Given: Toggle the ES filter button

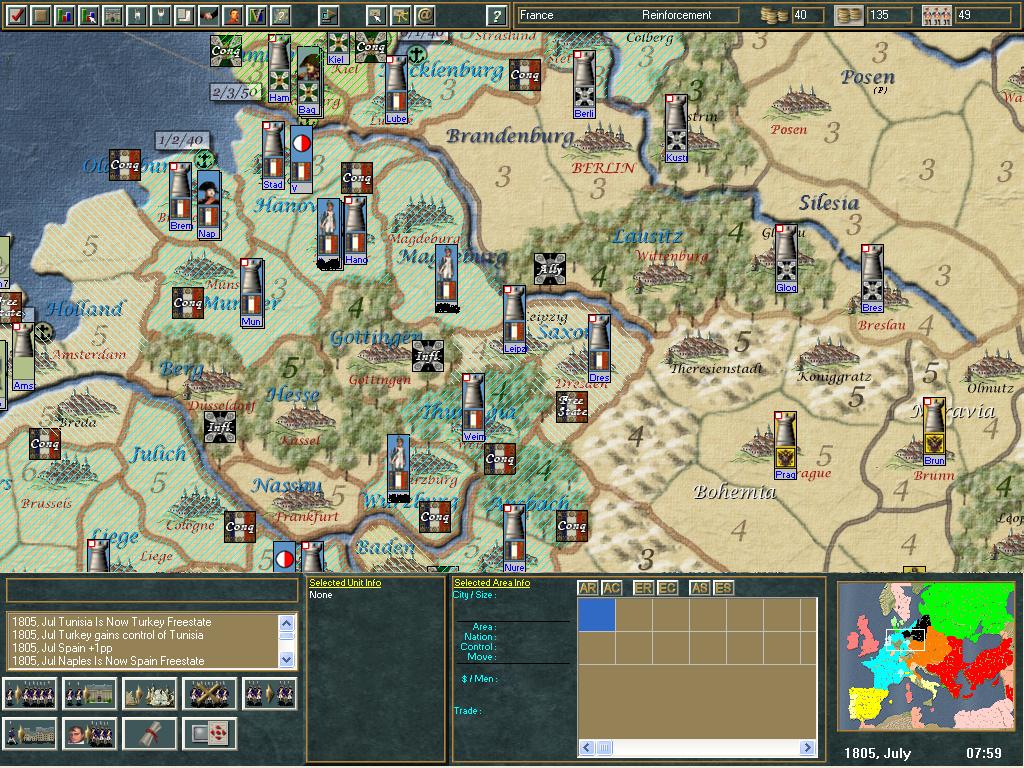Looking at the screenshot, I should 723,588.
